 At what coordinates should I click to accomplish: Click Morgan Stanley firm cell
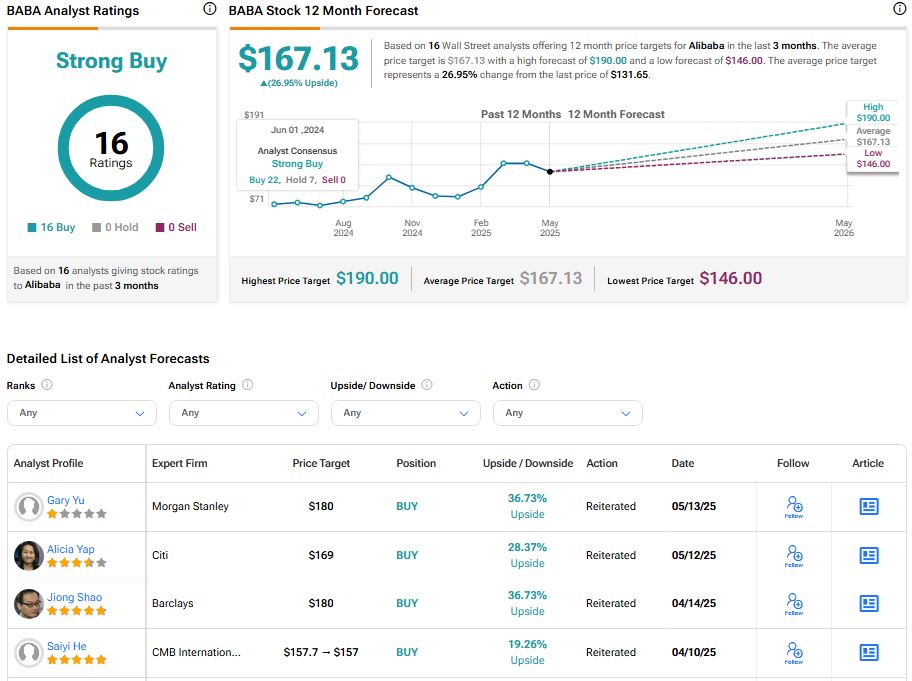tap(190, 507)
